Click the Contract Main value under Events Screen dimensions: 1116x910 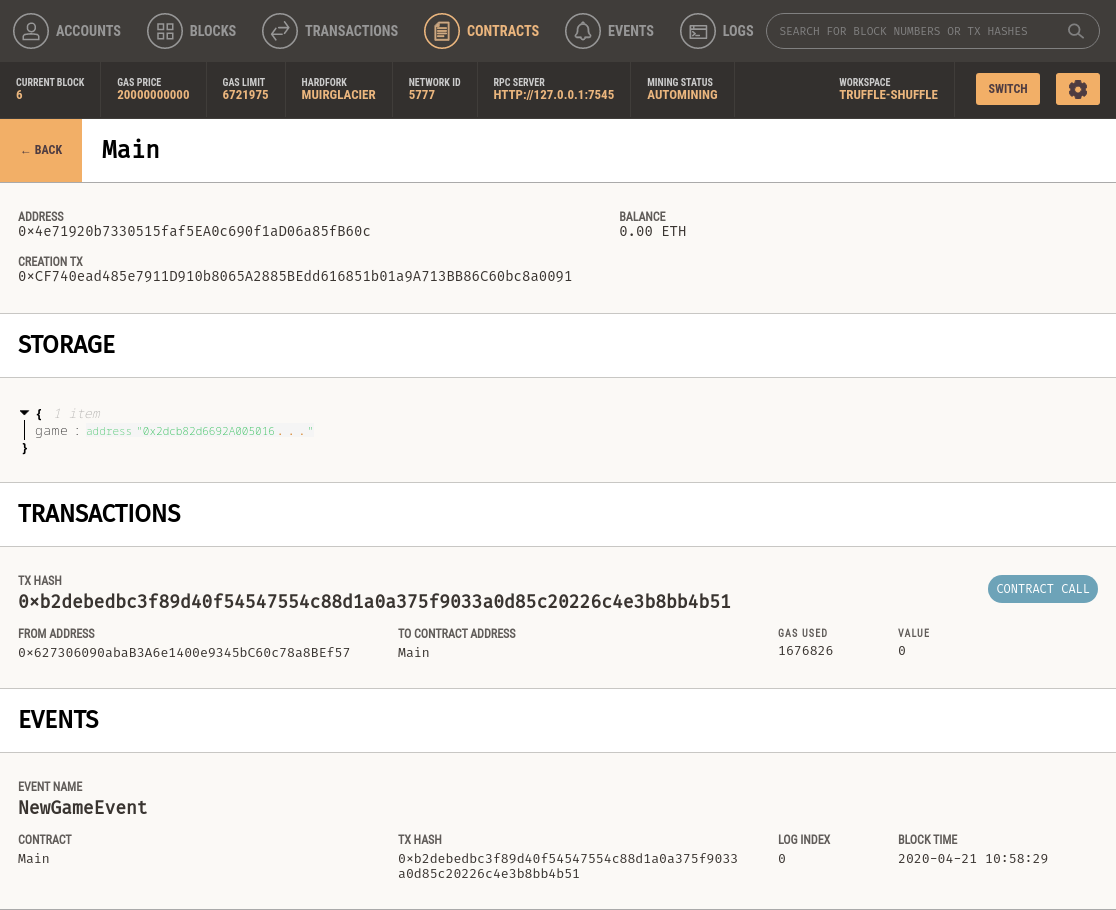(x=33, y=859)
